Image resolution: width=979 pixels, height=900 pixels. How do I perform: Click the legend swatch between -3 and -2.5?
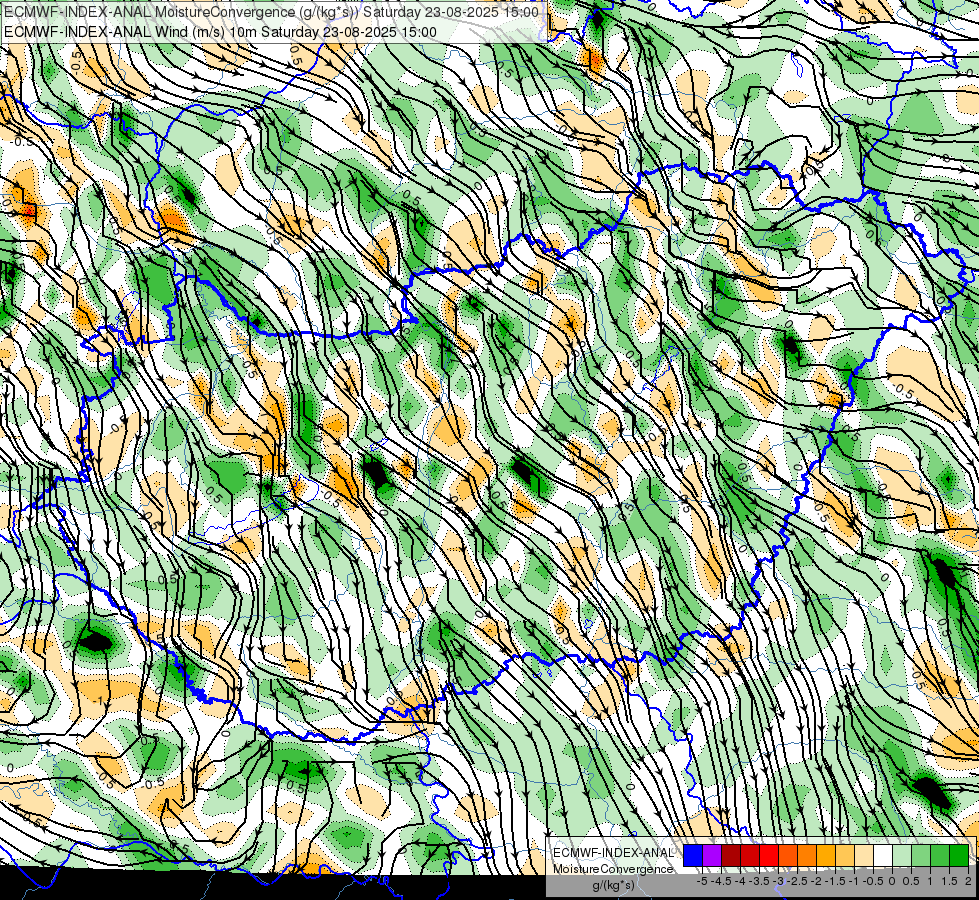[x=788, y=855]
